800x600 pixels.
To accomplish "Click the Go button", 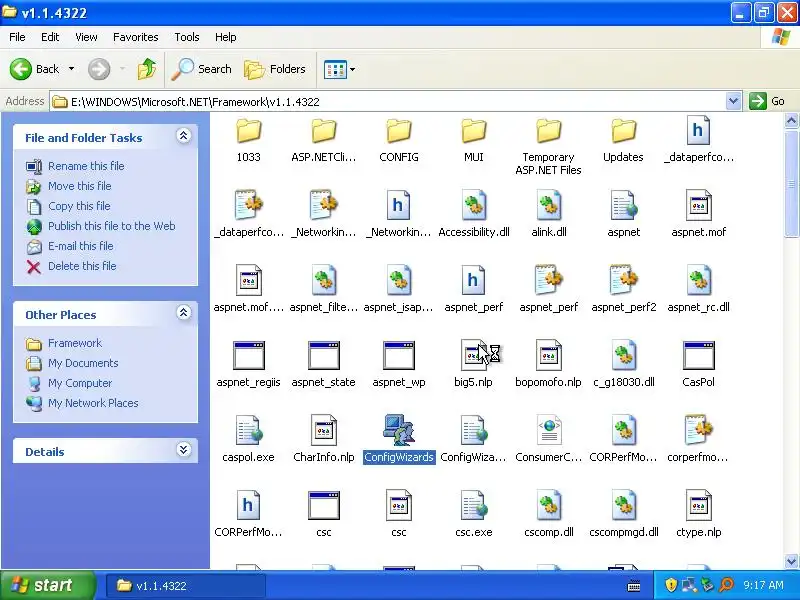I will pos(767,101).
